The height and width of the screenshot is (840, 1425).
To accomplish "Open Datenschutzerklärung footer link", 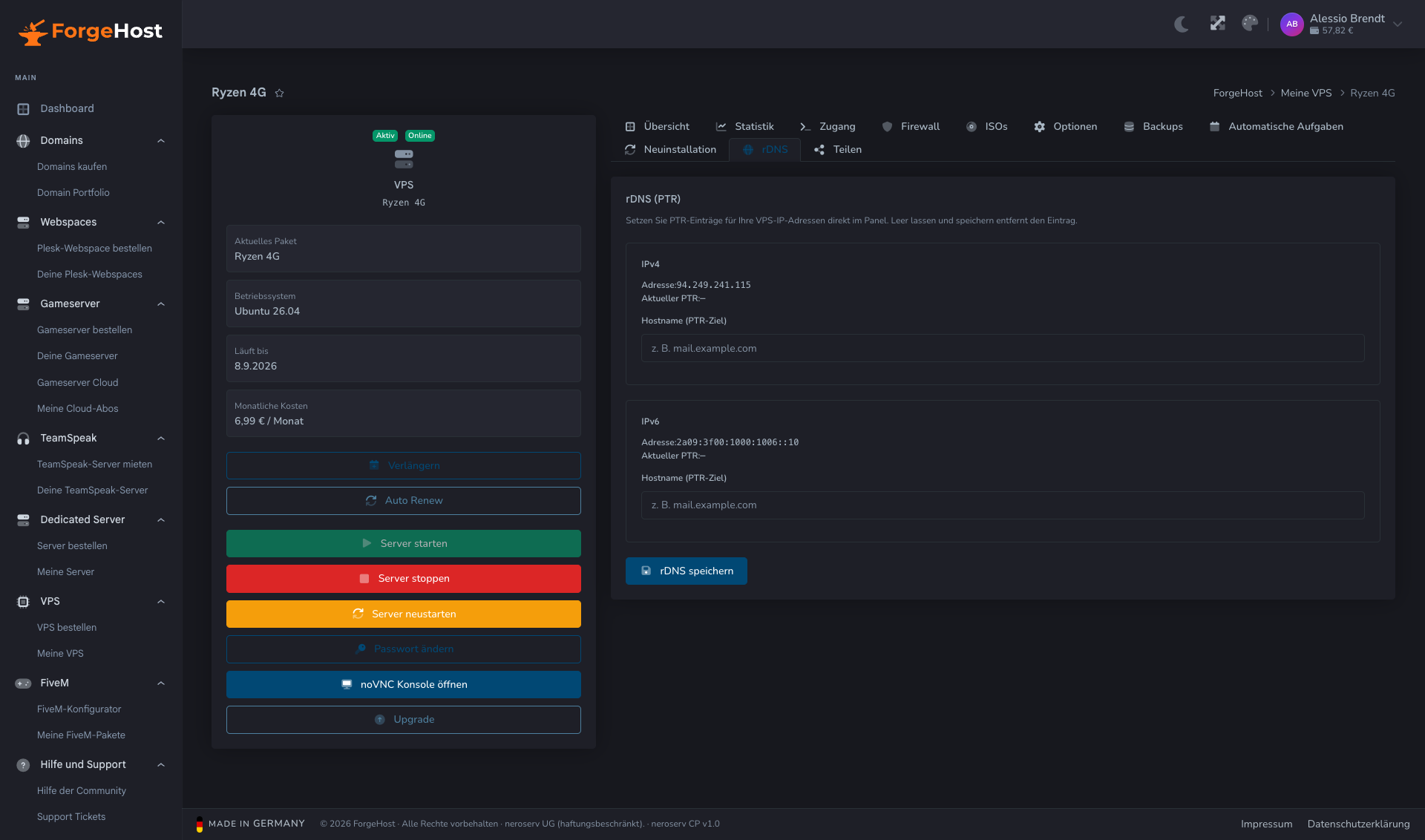I will tap(1358, 824).
